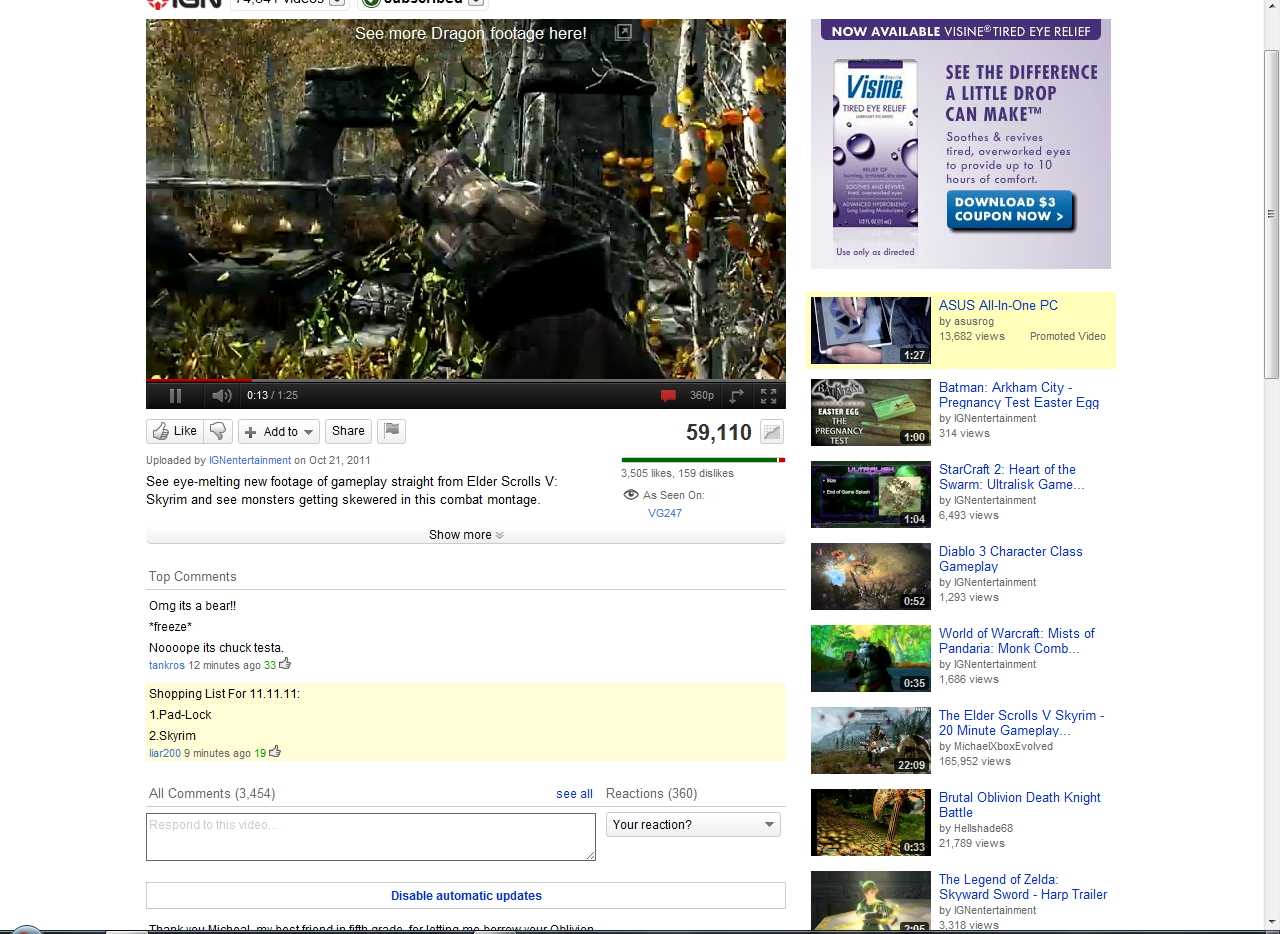Open the IGNentertainment uploader link
Image resolution: width=1280 pixels, height=934 pixels.
pyautogui.click(x=250, y=460)
